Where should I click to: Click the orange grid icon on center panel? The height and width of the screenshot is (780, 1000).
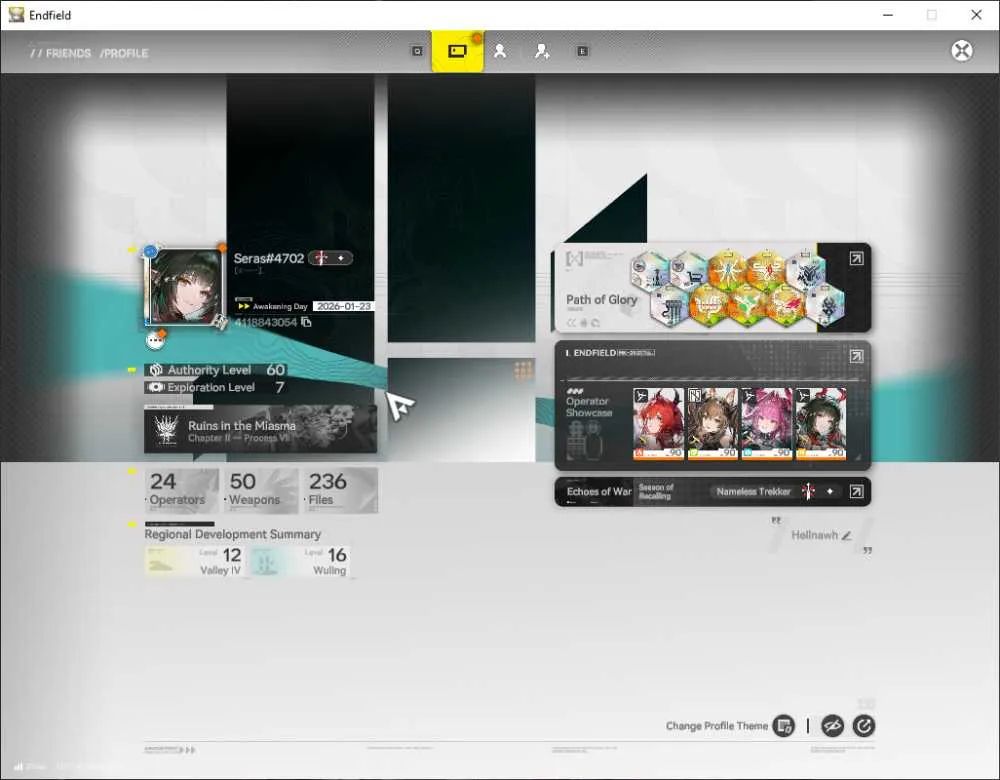tap(523, 370)
